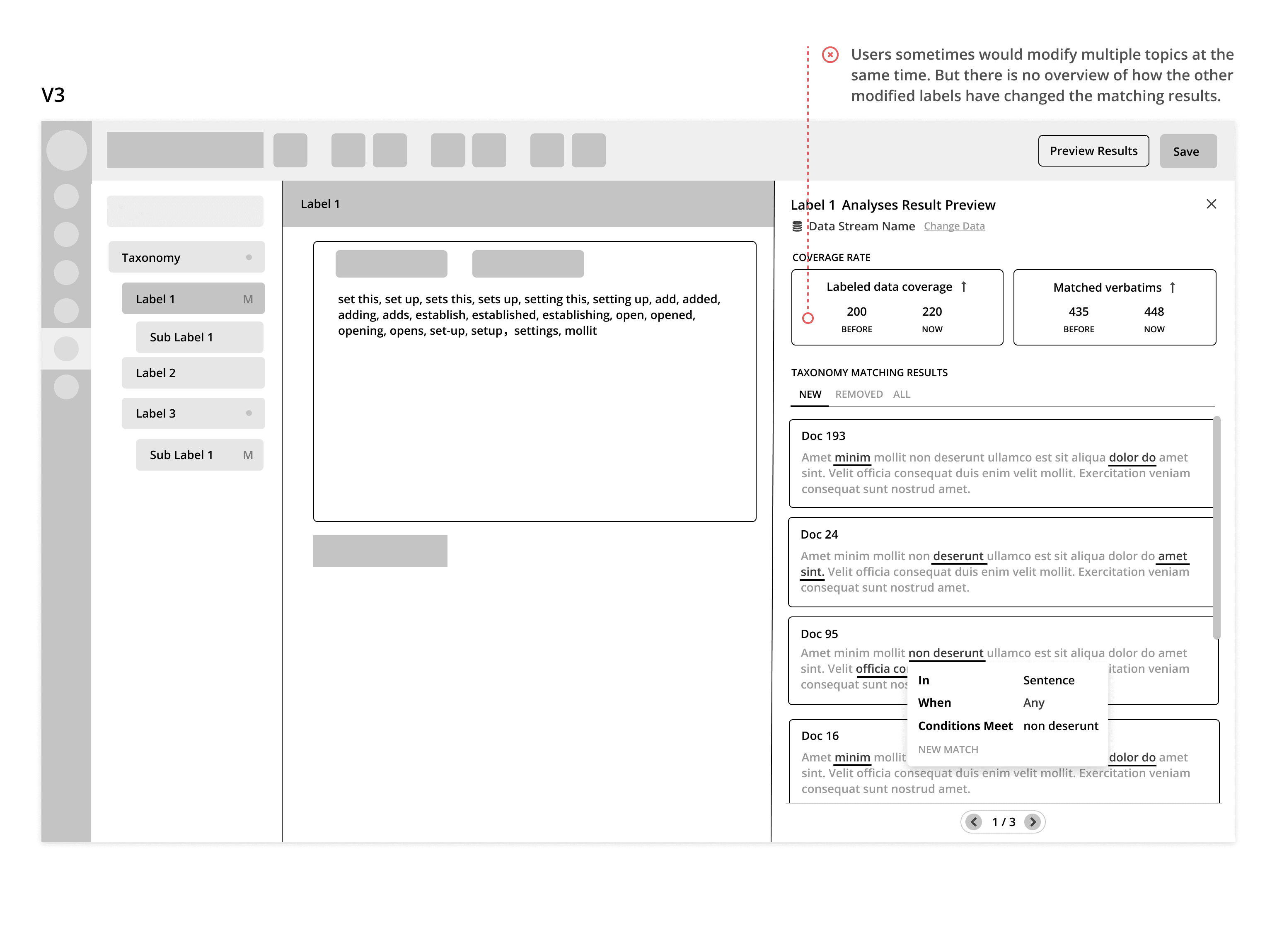1277x952 pixels.
Task: Click the highlighted circle in left navigation rail
Action: [x=66, y=349]
